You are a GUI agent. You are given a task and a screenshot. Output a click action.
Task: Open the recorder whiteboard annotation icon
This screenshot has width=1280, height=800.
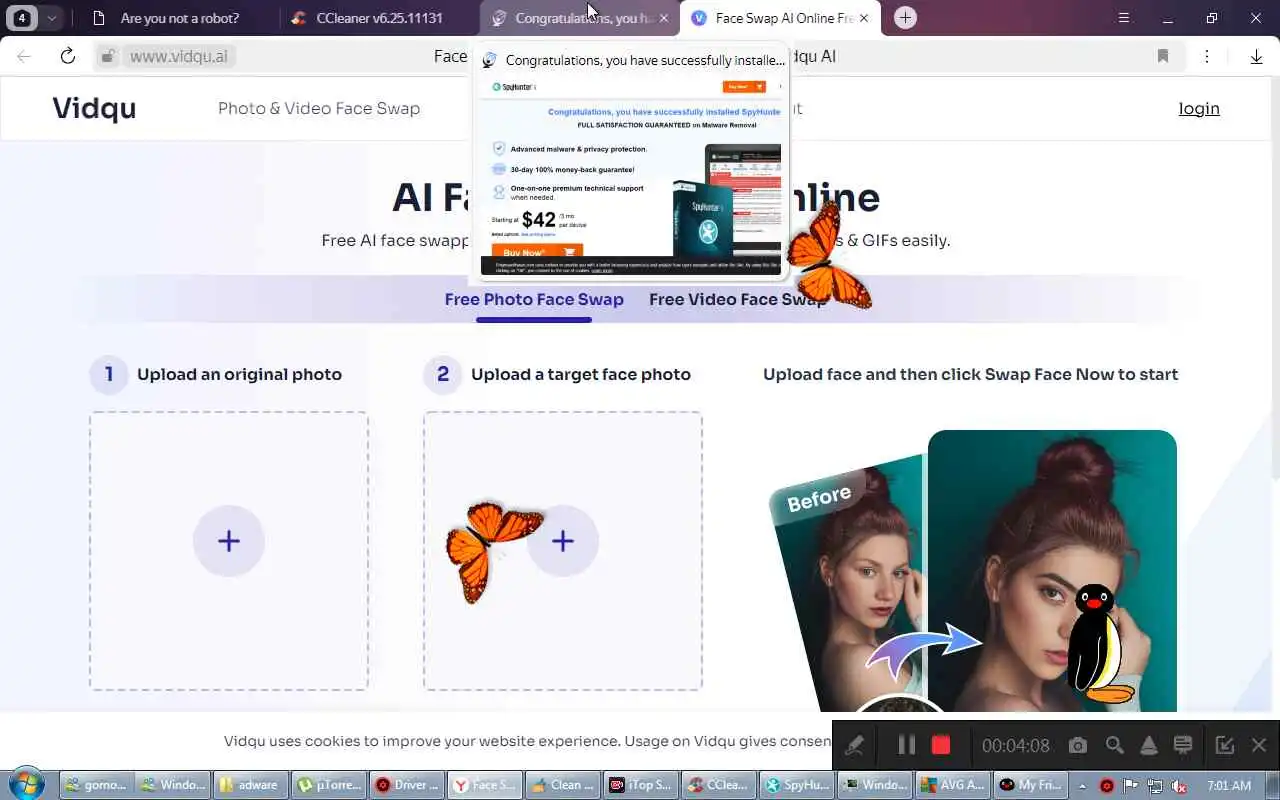pyautogui.click(x=1183, y=745)
